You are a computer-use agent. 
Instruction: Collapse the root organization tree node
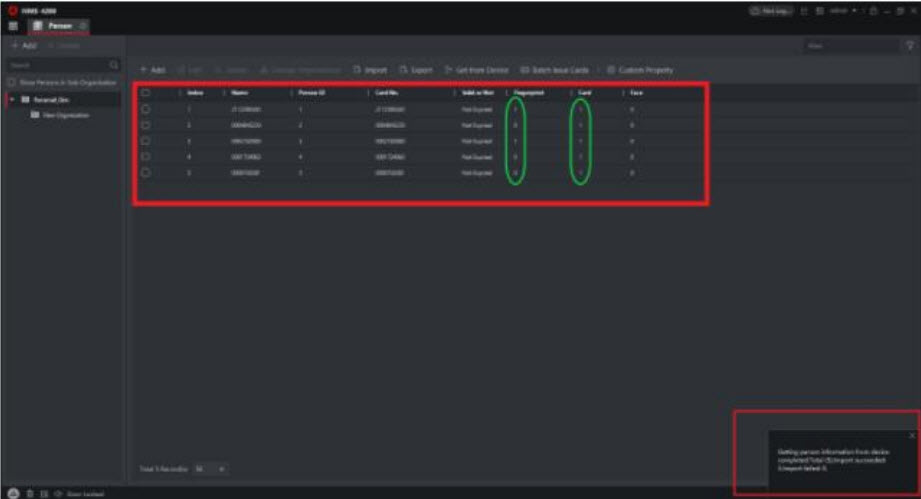(x=11, y=100)
